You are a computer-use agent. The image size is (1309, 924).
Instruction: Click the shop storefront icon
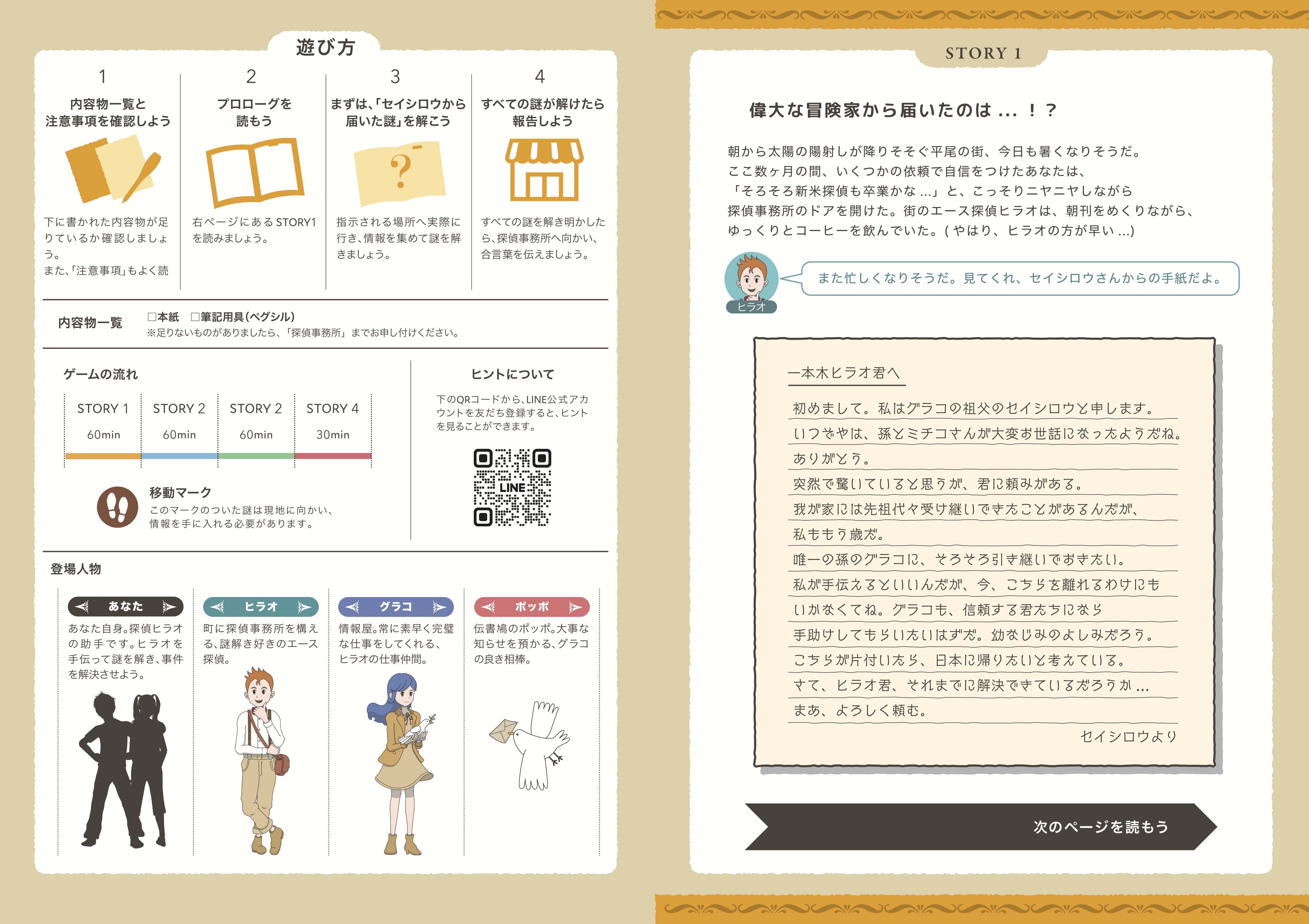[x=544, y=170]
